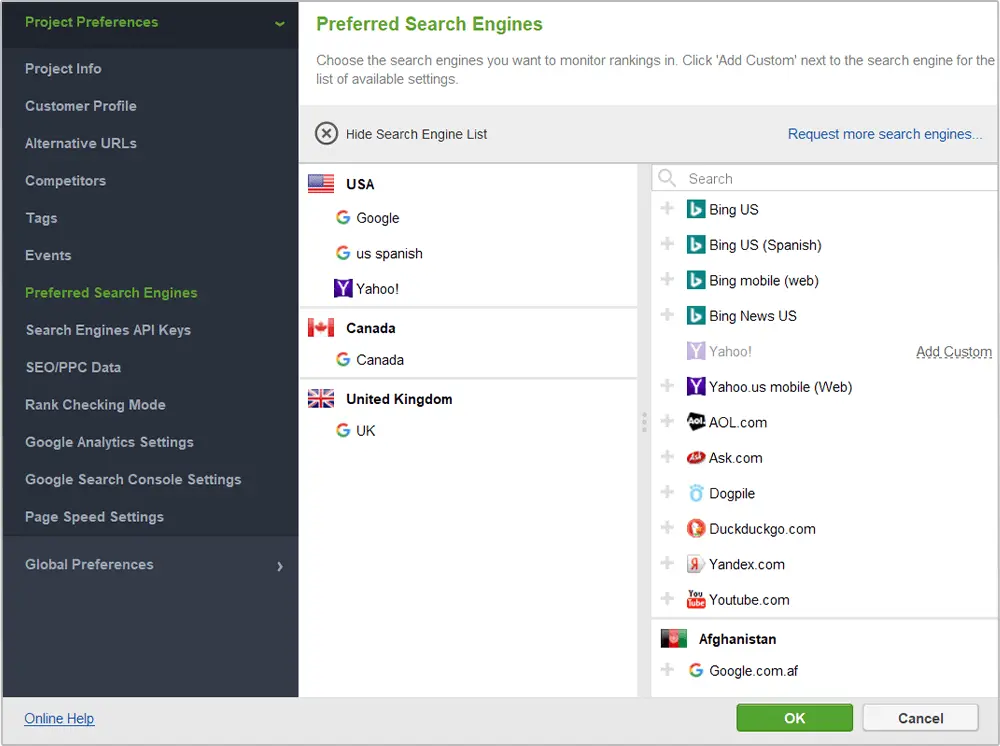Screen dimensions: 1000x746
Task: Add Dogpile using the plus icon
Action: (x=668, y=493)
